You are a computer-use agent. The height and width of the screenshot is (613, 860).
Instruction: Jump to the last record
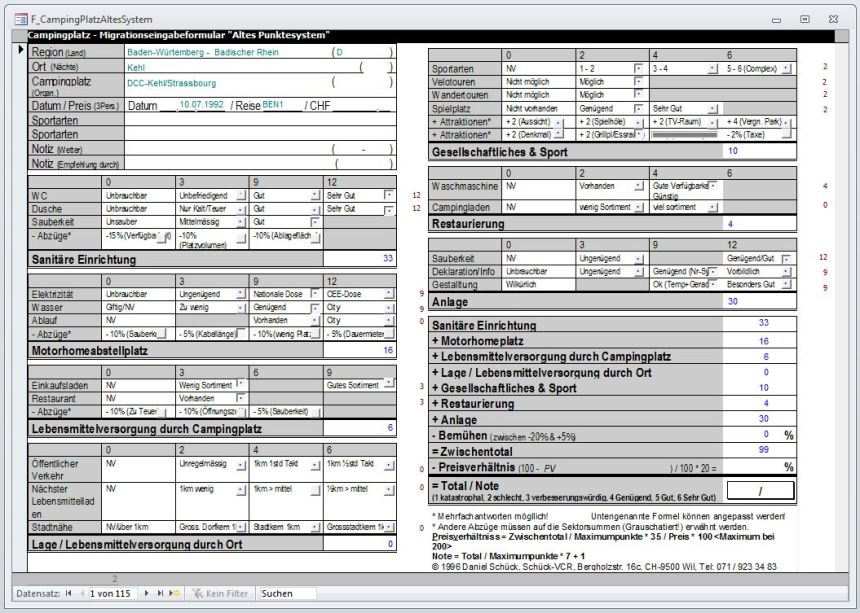click(159, 593)
